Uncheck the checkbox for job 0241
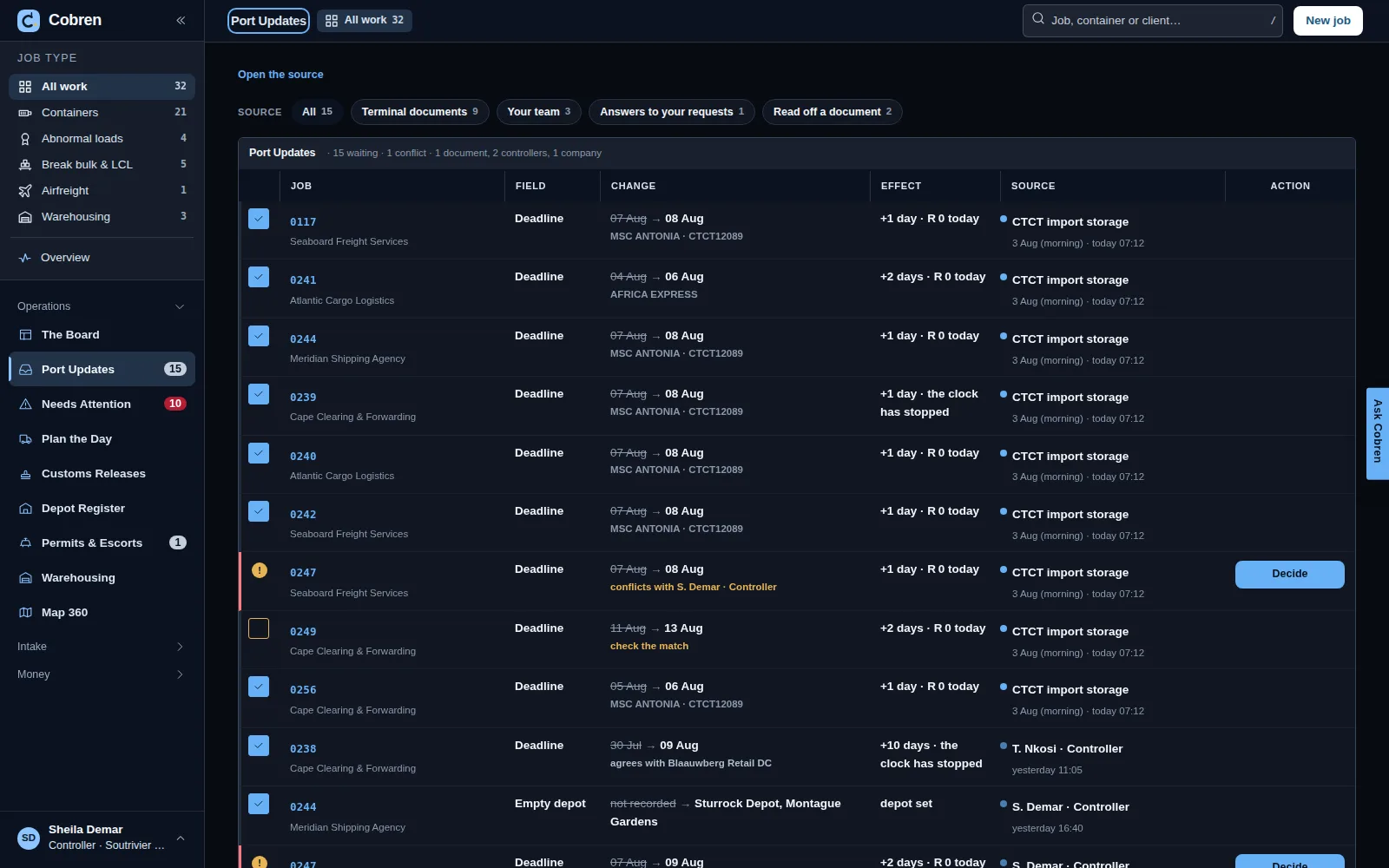Viewport: 1389px width, 868px height. click(x=259, y=277)
